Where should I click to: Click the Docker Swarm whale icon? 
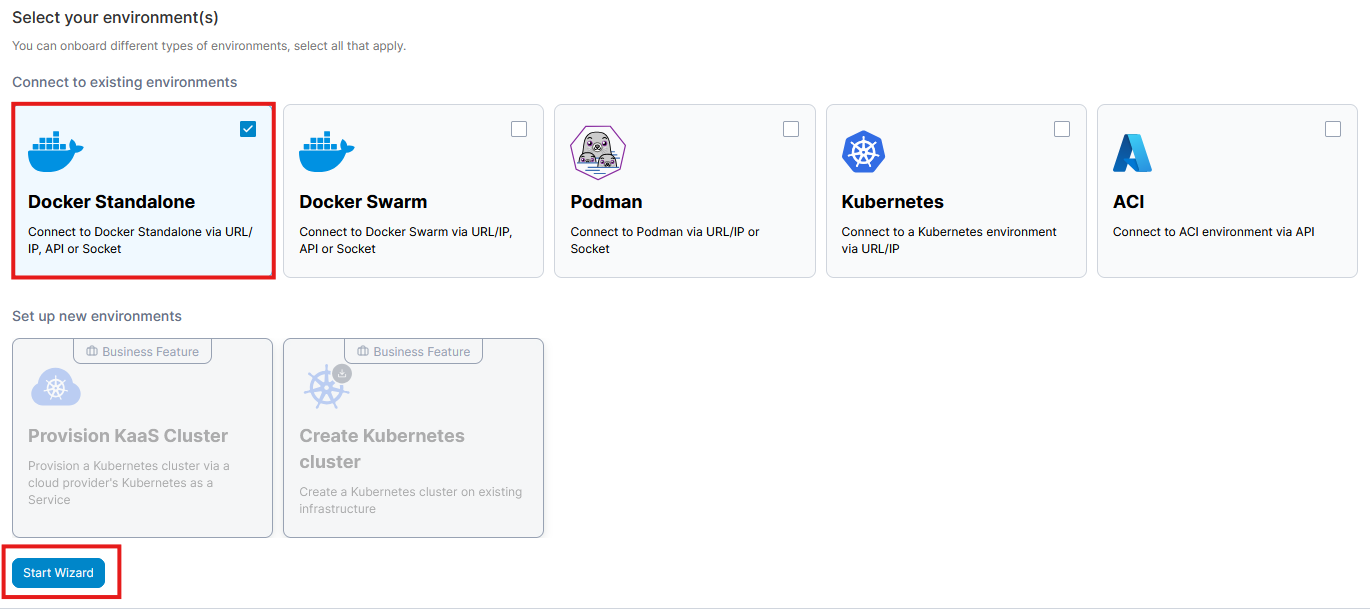tap(326, 151)
